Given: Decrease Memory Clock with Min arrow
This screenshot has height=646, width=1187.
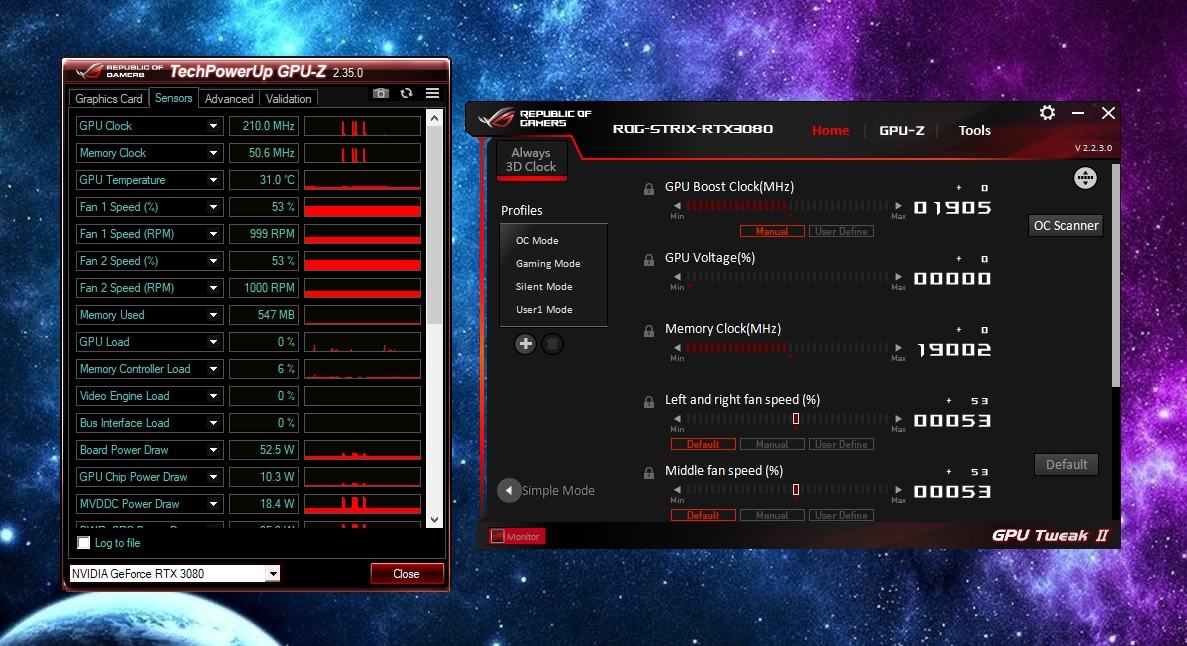Looking at the screenshot, I should point(677,348).
